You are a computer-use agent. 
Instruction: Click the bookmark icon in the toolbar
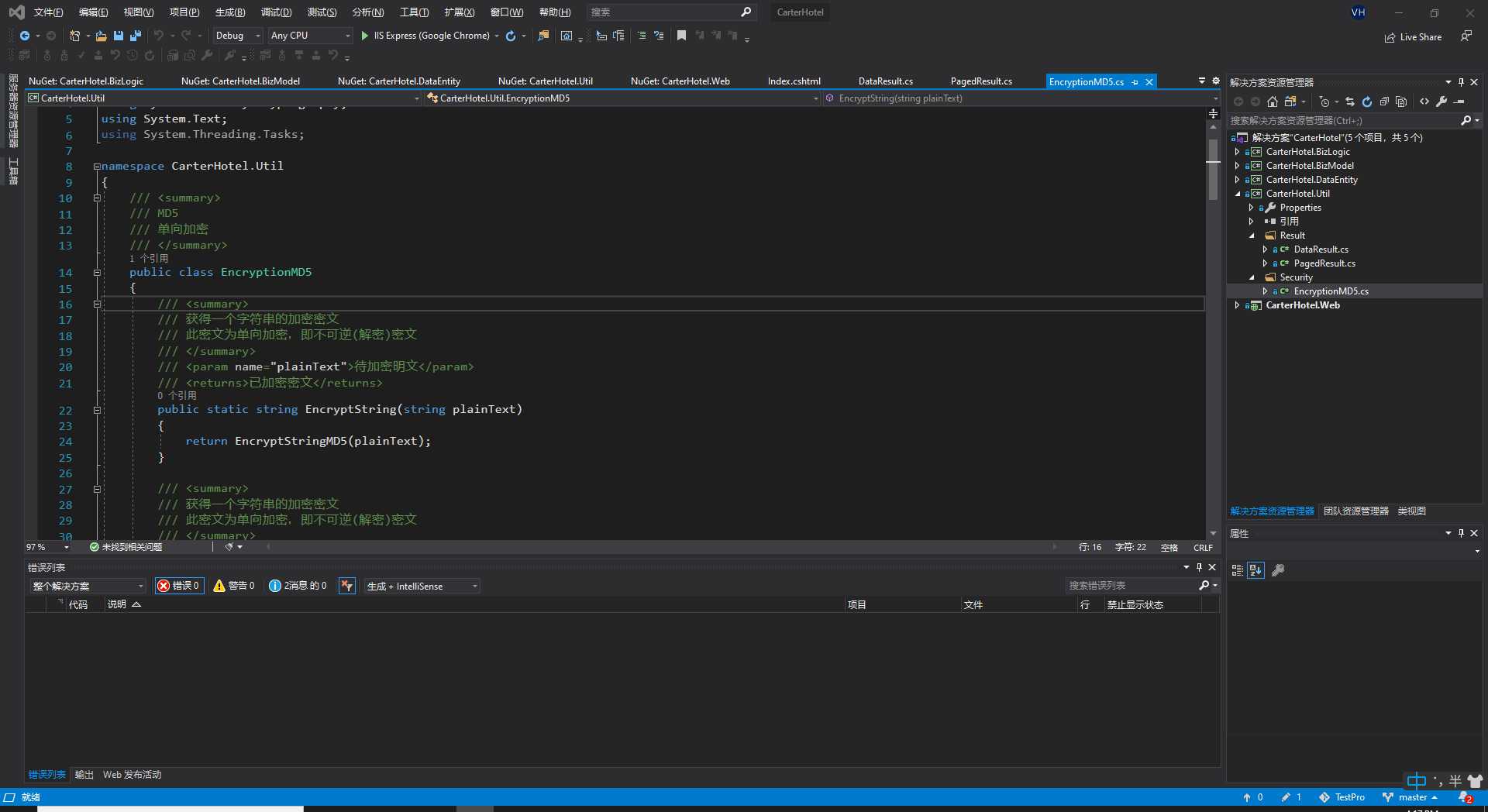coord(681,36)
